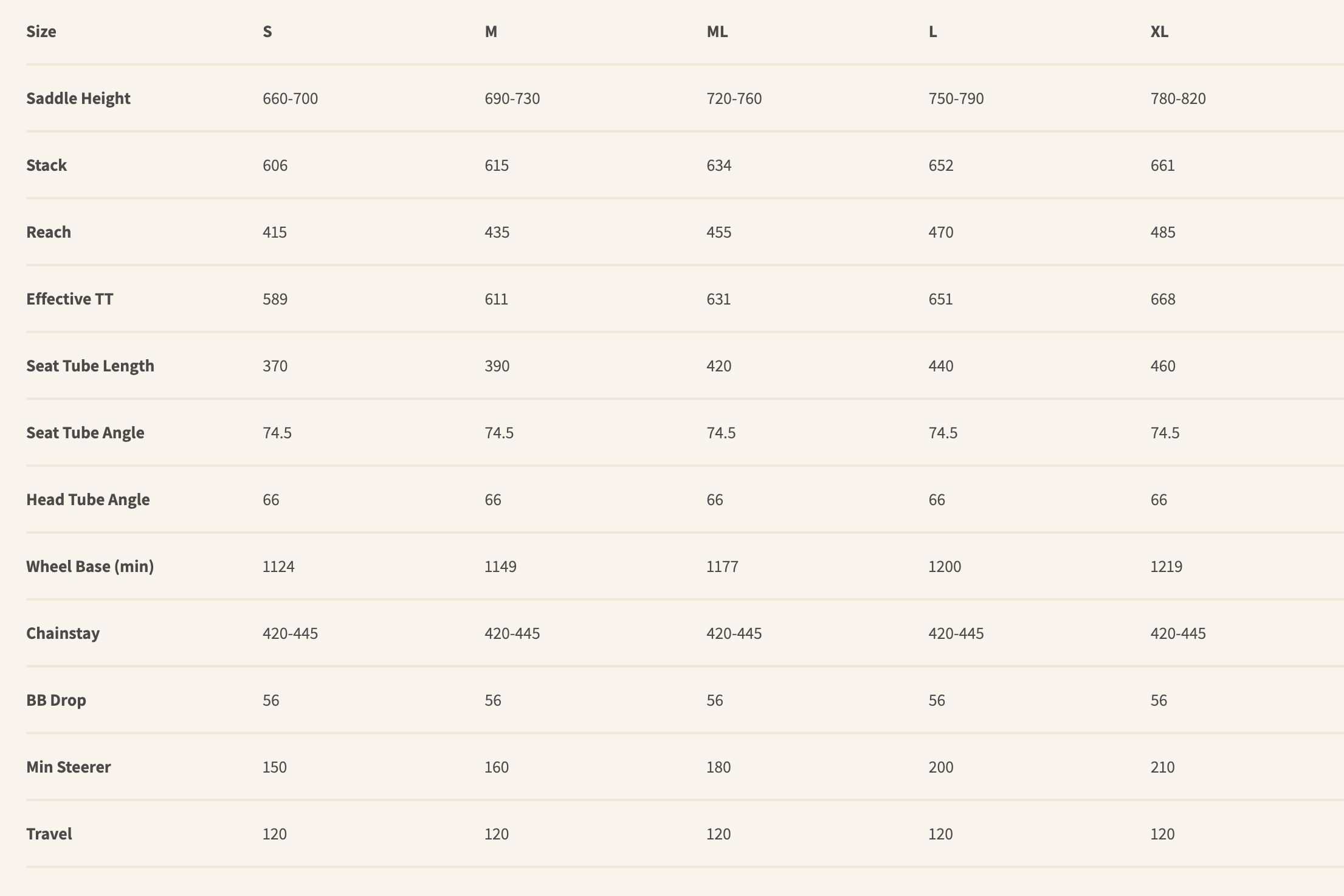The height and width of the screenshot is (896, 1344).
Task: Select the Stack row label
Action: [47, 165]
